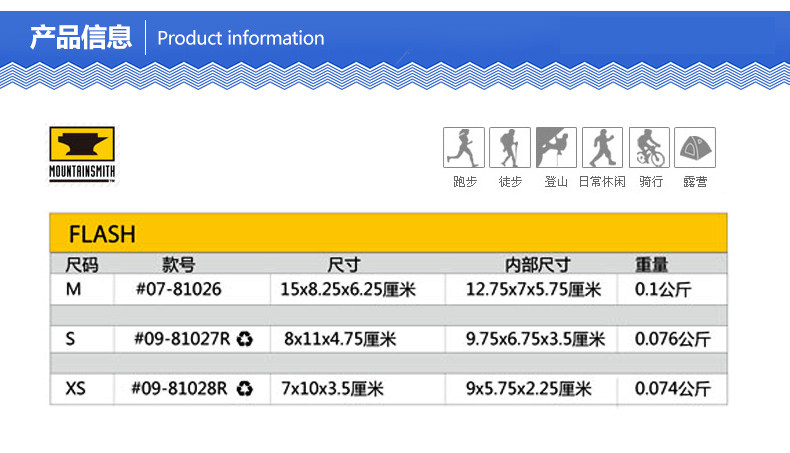
Task: Select the climbing (登山) activity icon
Action: pos(556,147)
